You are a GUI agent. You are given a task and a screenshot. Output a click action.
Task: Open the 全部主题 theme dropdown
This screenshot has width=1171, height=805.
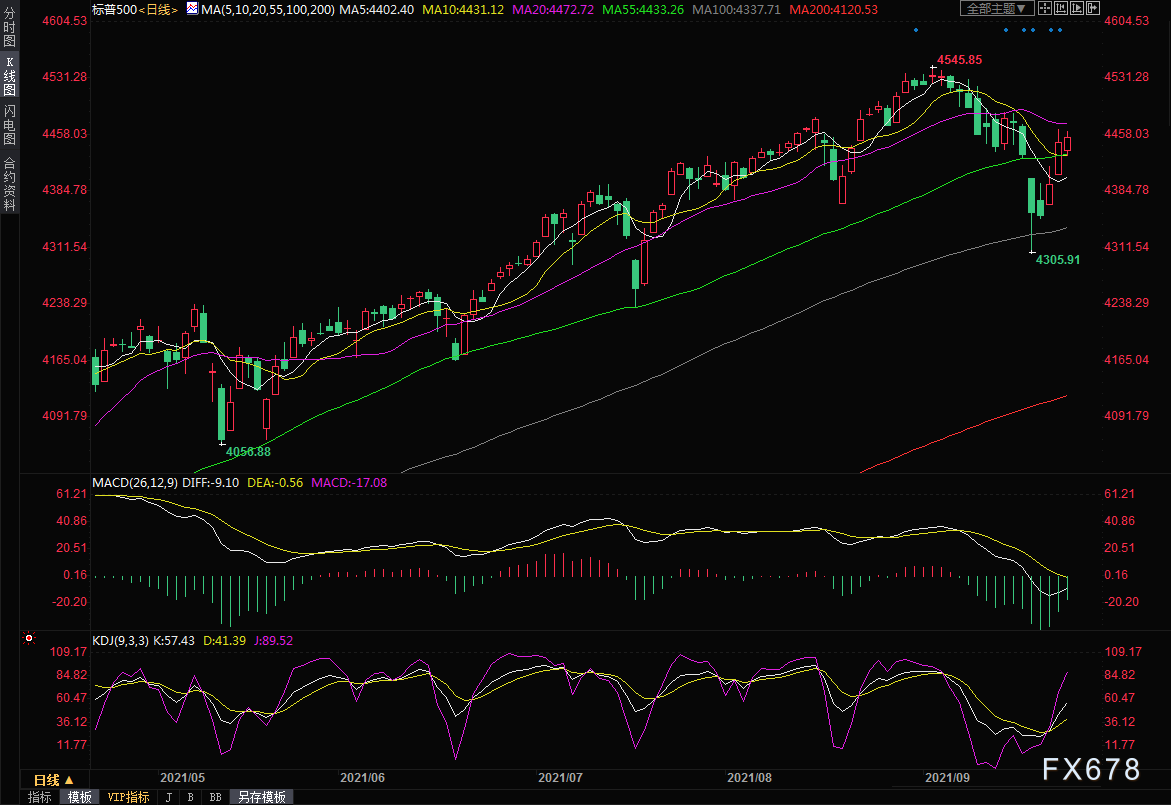(993, 9)
